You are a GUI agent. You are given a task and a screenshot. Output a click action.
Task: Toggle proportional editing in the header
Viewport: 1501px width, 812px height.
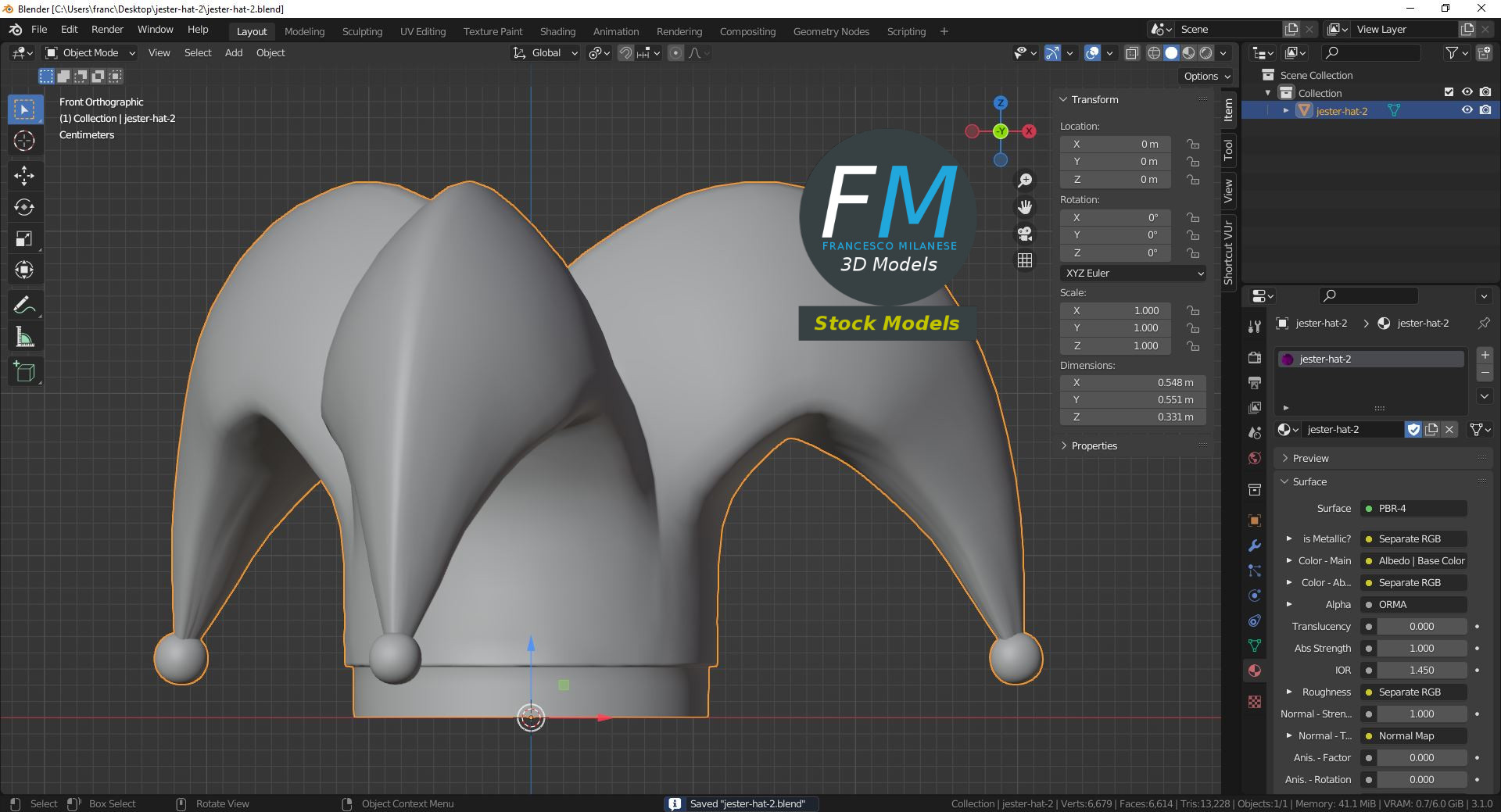675,53
